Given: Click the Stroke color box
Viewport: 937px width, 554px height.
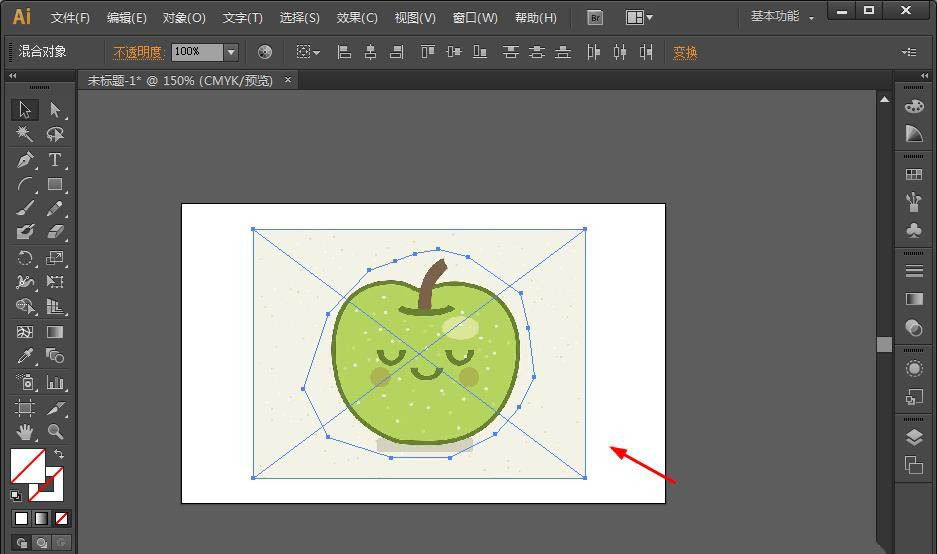Looking at the screenshot, I should click(x=56, y=492).
